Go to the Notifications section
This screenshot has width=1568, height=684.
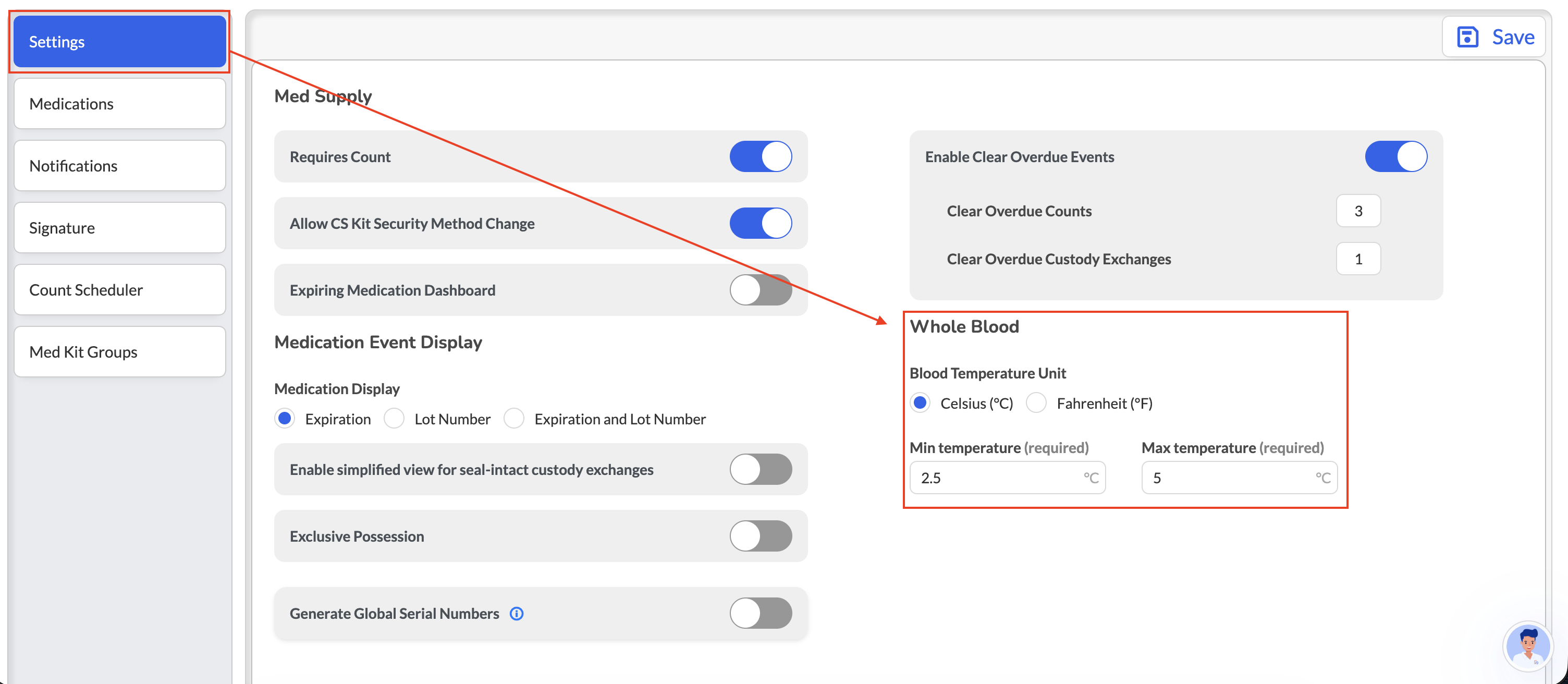[x=120, y=166]
